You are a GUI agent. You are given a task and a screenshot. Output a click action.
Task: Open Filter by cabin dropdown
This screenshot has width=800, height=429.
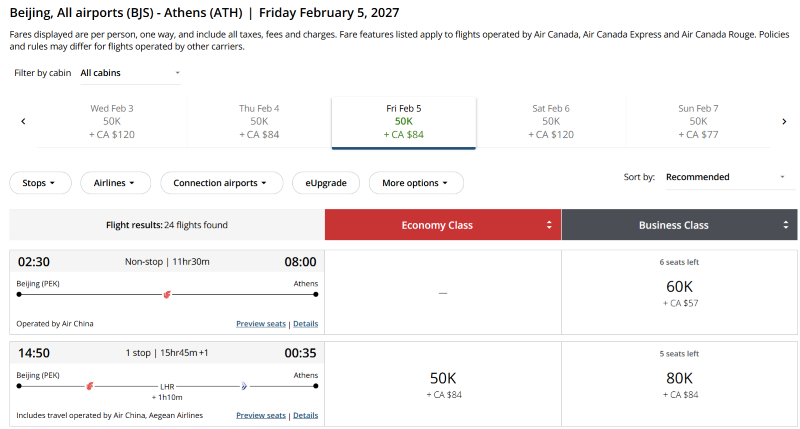(x=130, y=73)
